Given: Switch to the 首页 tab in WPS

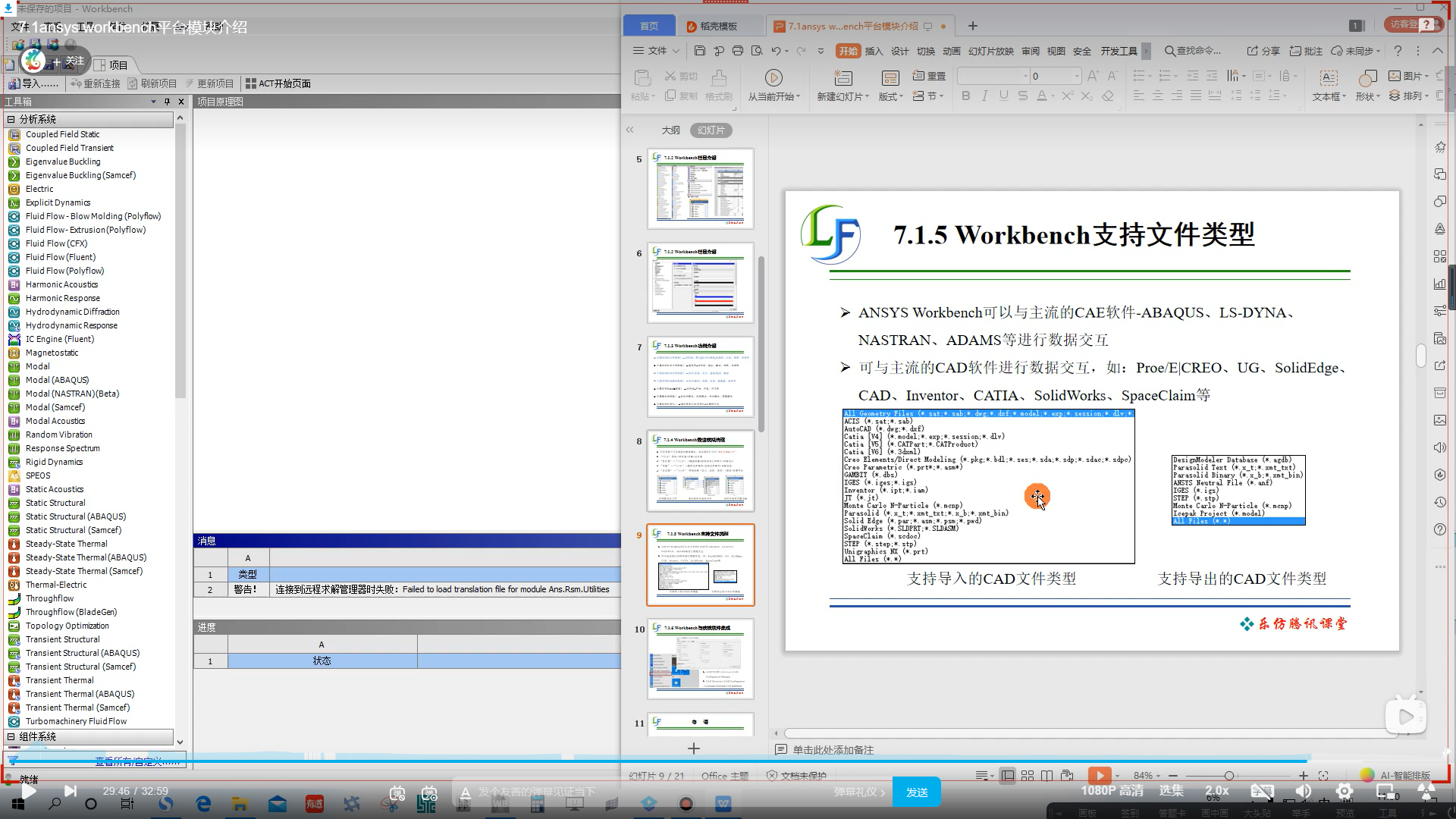Looking at the screenshot, I should (x=648, y=26).
